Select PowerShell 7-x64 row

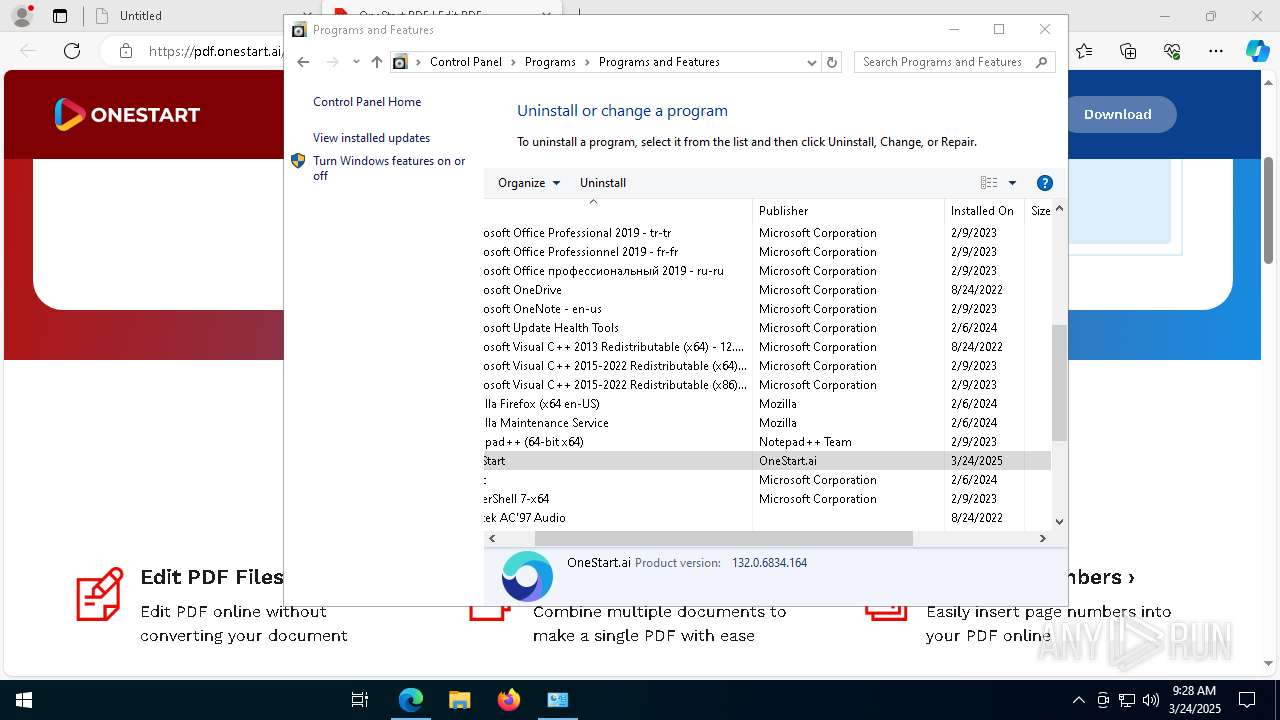coord(767,499)
